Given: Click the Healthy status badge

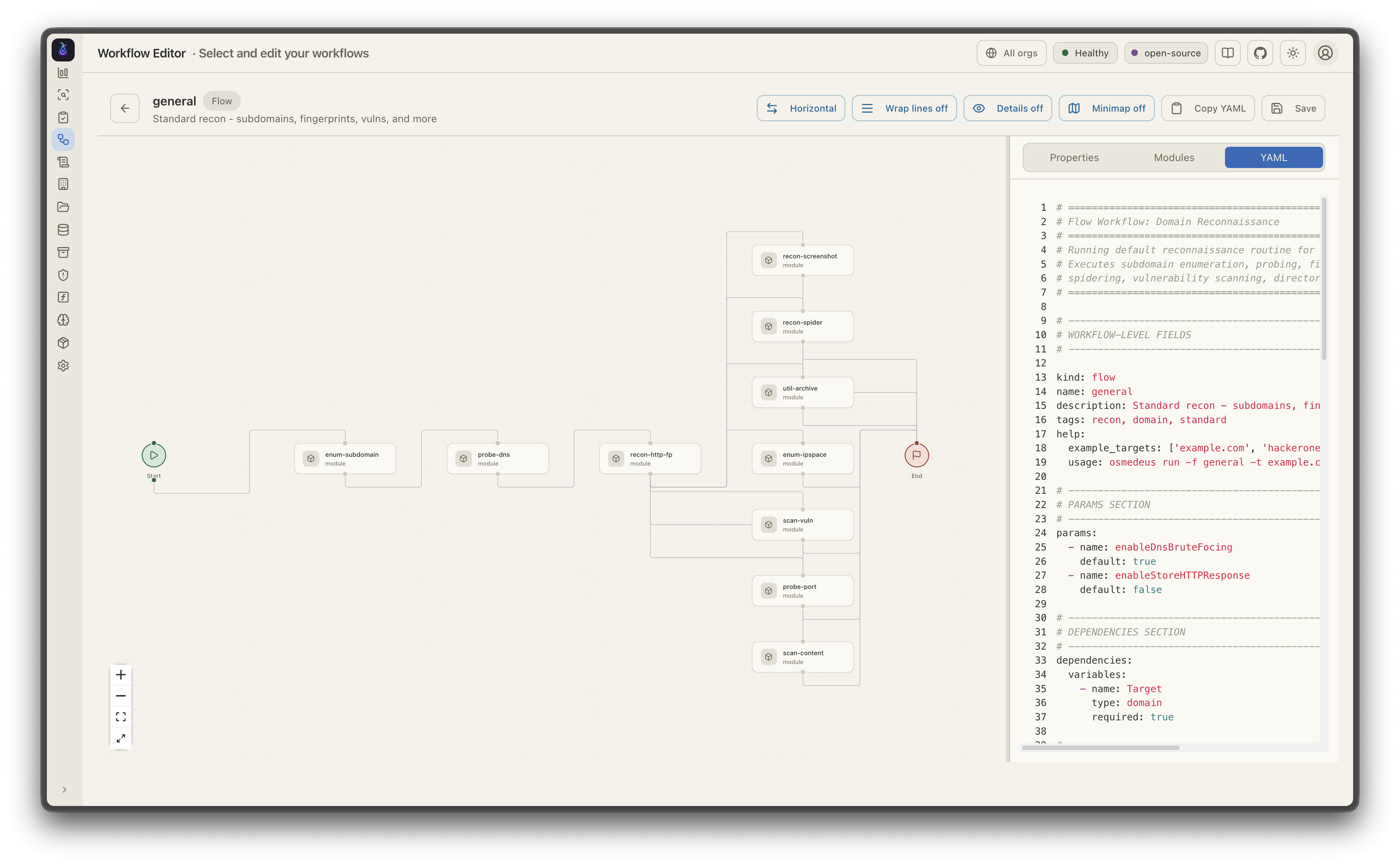Looking at the screenshot, I should pos(1085,53).
